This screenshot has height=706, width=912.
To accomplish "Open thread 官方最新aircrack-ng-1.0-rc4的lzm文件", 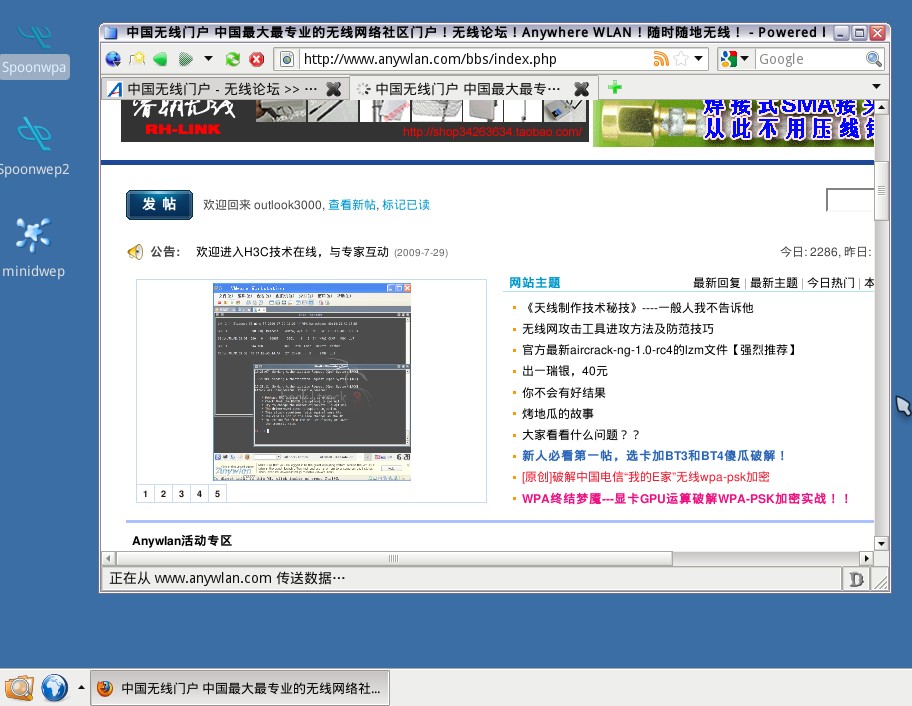I will click(659, 350).
